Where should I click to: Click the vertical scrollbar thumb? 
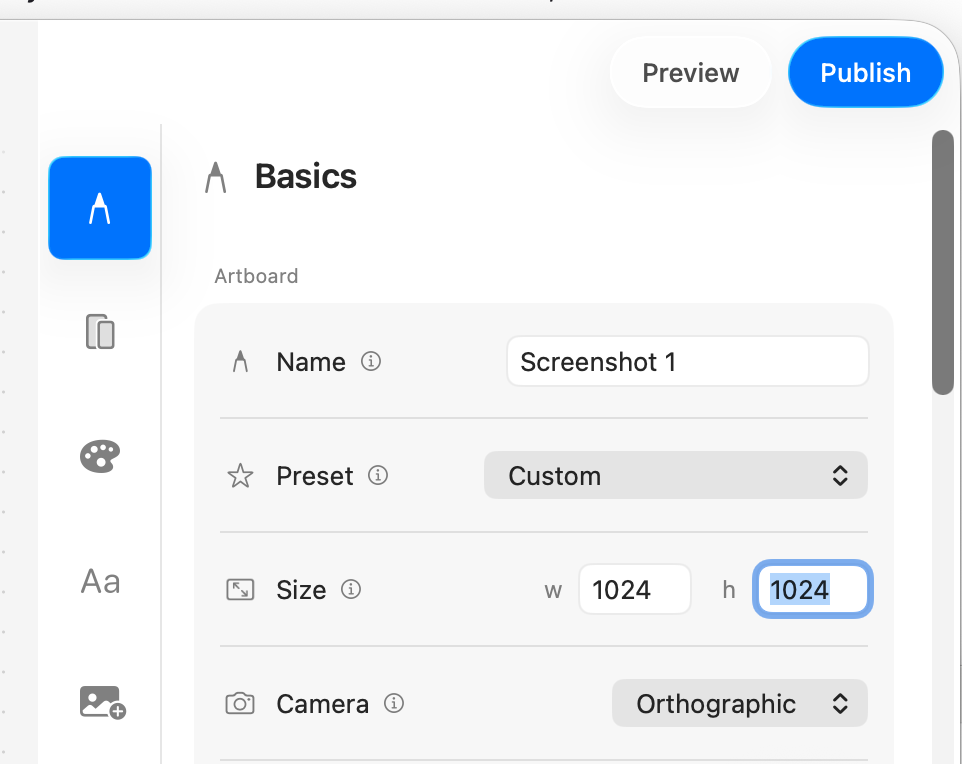[x=942, y=263]
